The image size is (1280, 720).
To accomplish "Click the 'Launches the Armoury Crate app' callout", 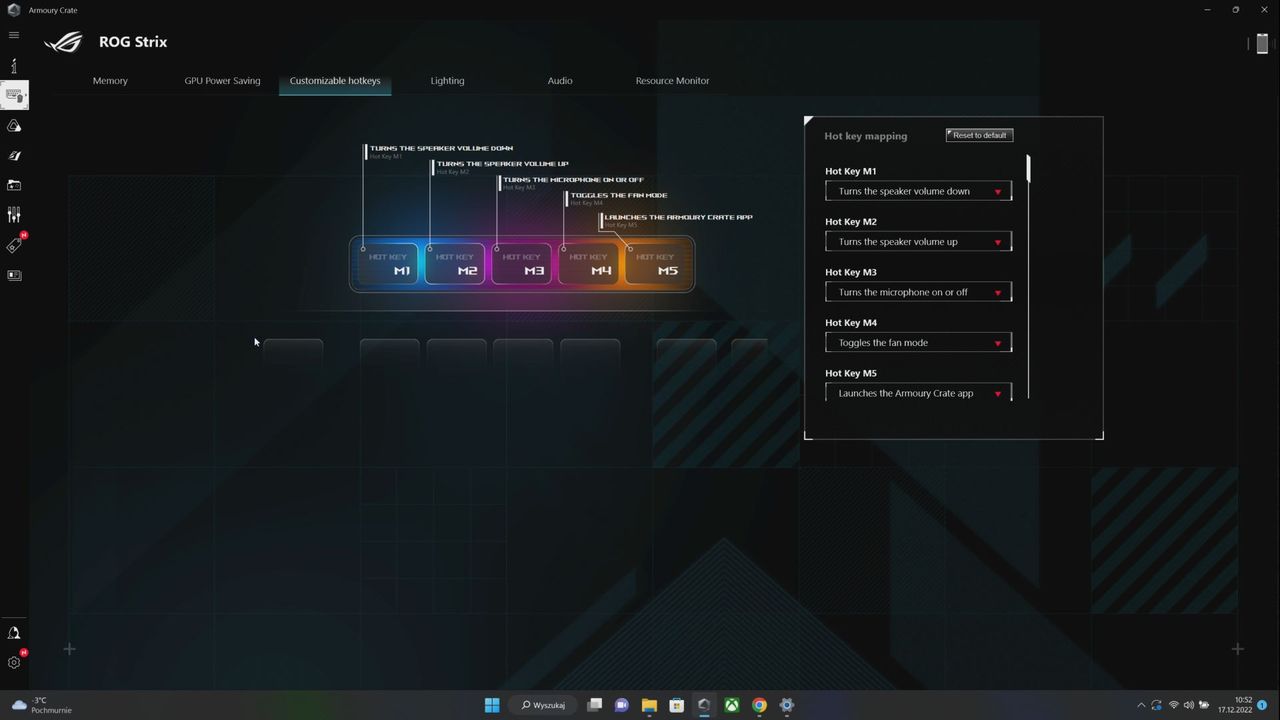I will point(678,217).
